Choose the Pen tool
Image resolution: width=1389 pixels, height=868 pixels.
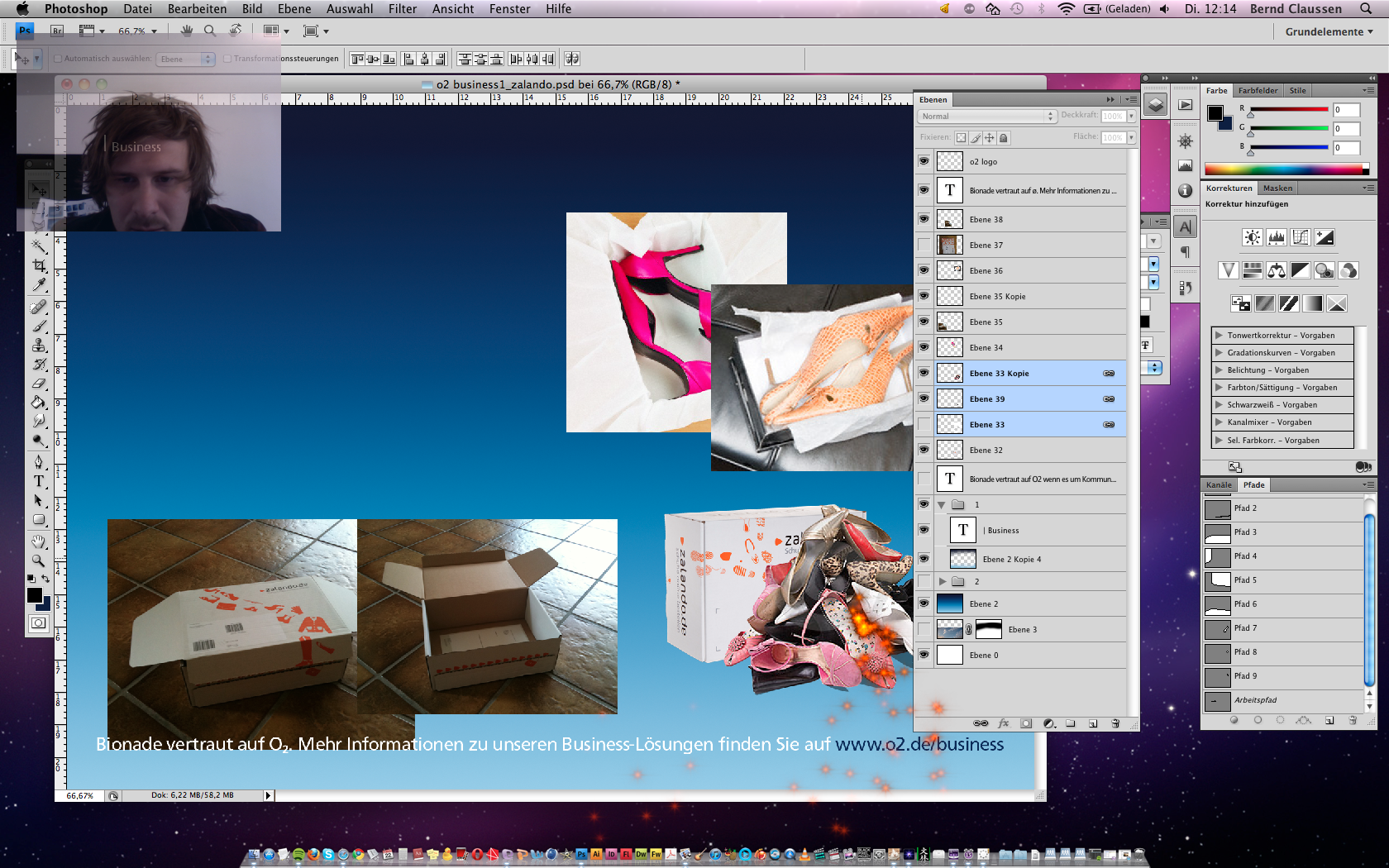tap(39, 461)
